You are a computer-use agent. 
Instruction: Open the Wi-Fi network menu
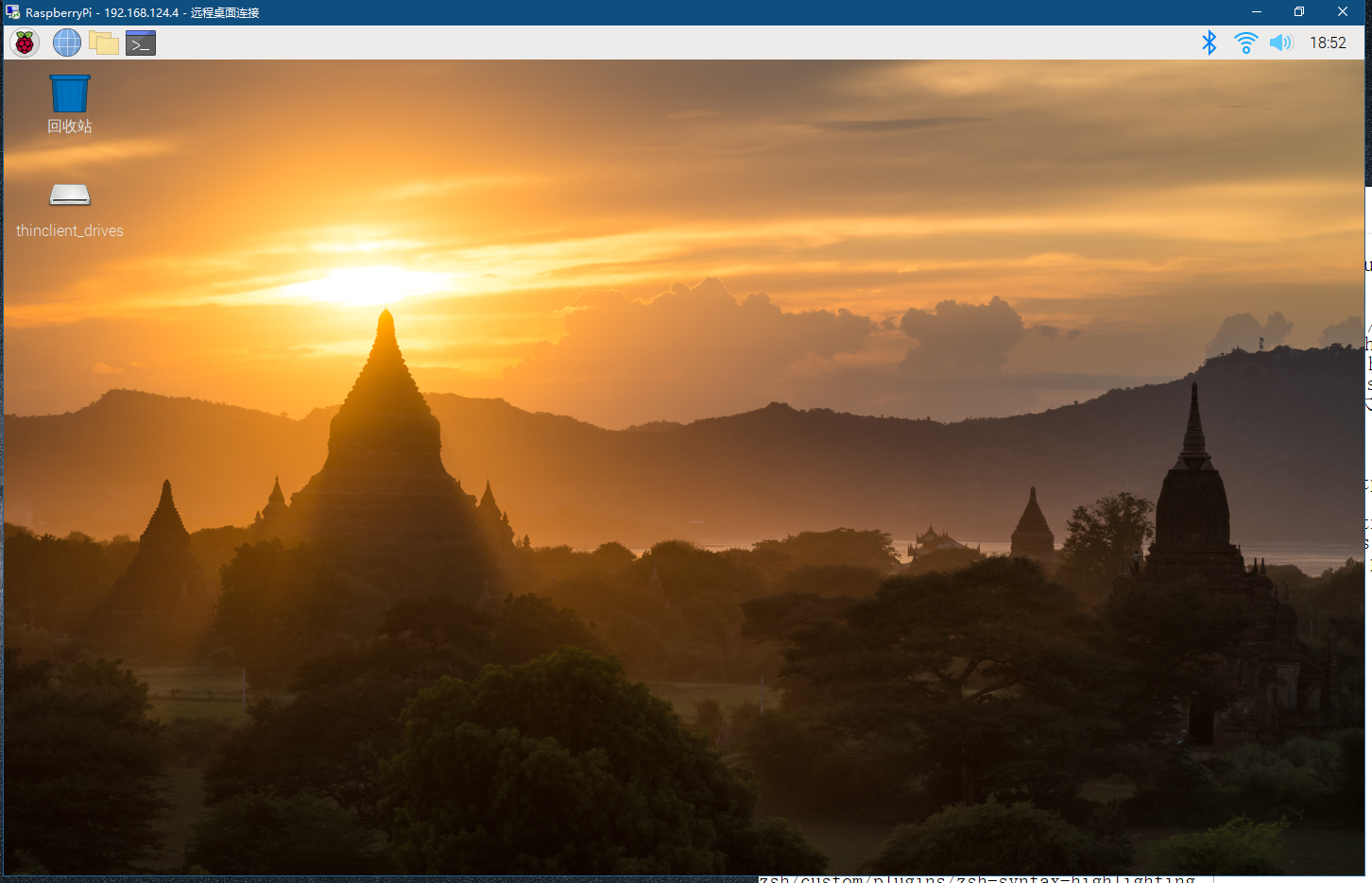[x=1246, y=42]
